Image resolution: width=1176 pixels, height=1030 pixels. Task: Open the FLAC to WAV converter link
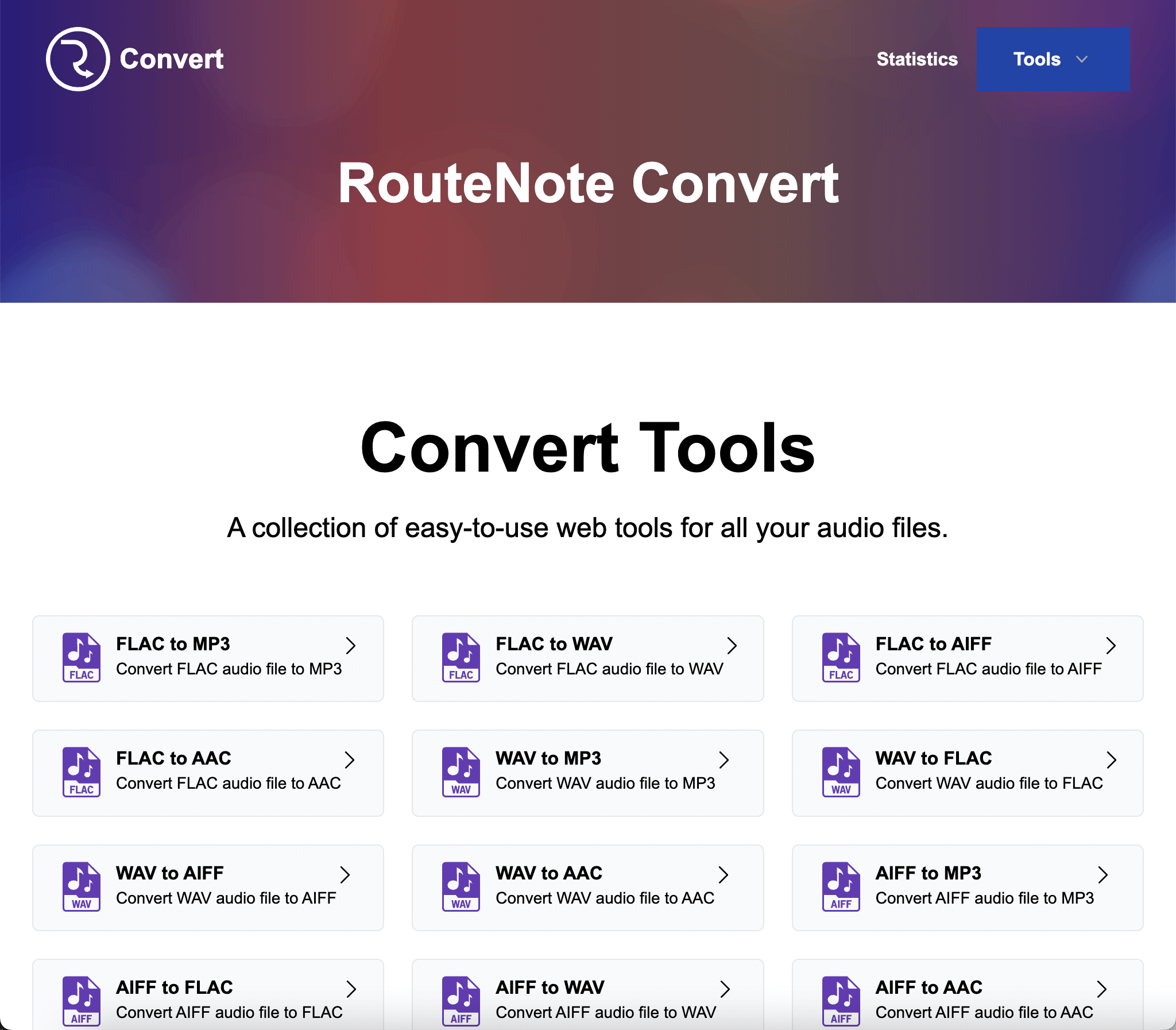(x=587, y=658)
